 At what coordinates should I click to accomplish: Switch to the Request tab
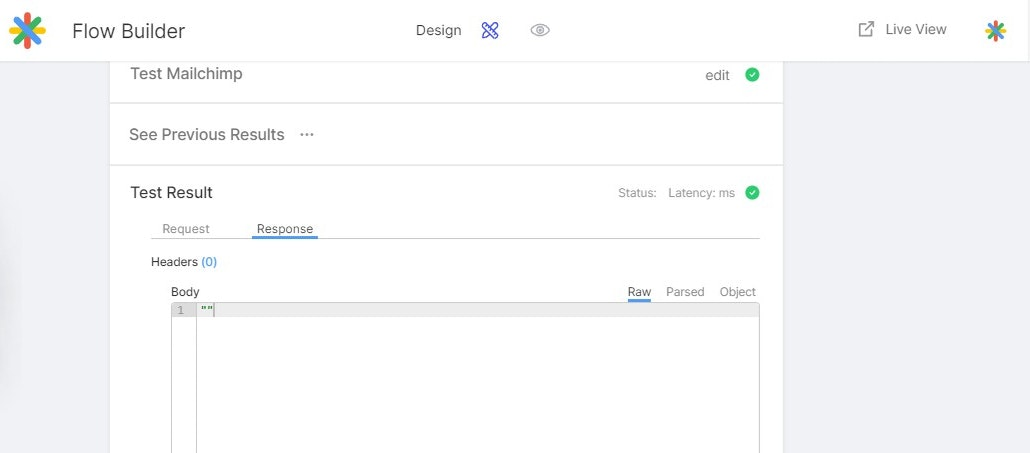click(186, 228)
